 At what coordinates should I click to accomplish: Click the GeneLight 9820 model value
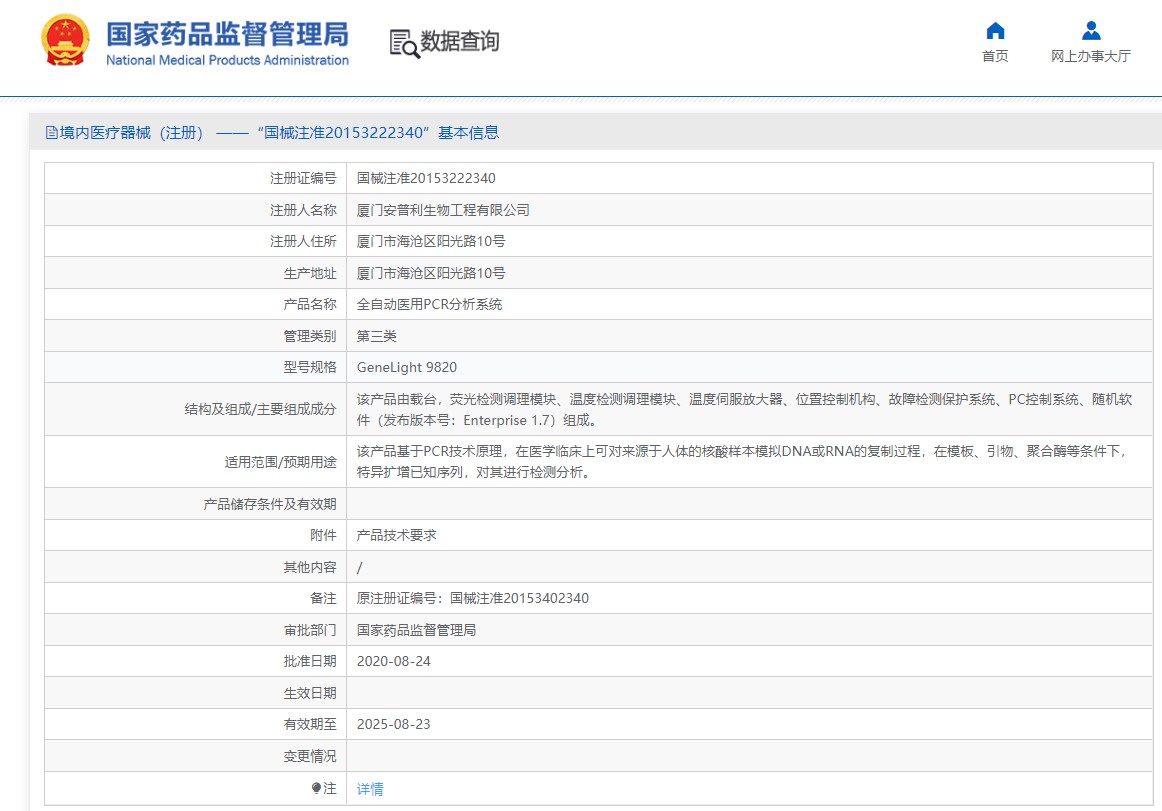click(x=407, y=367)
